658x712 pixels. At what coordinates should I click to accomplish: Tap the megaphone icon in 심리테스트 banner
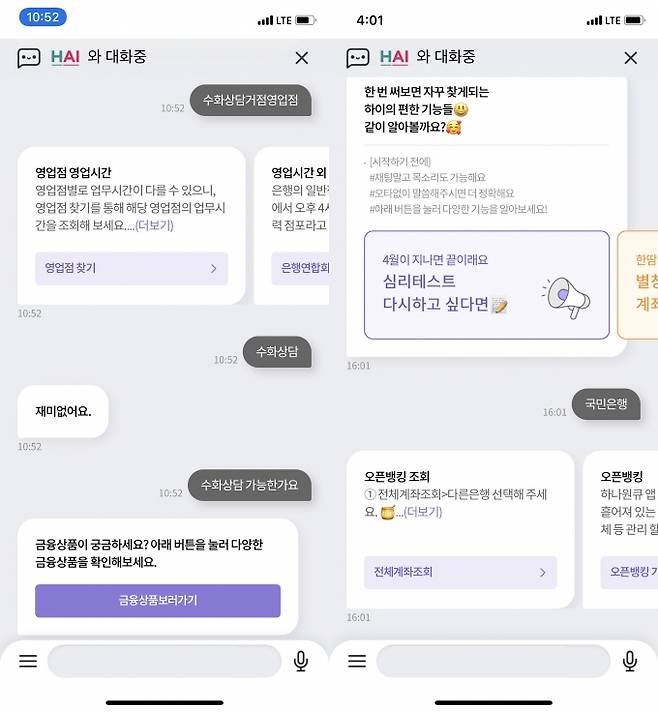pos(566,297)
